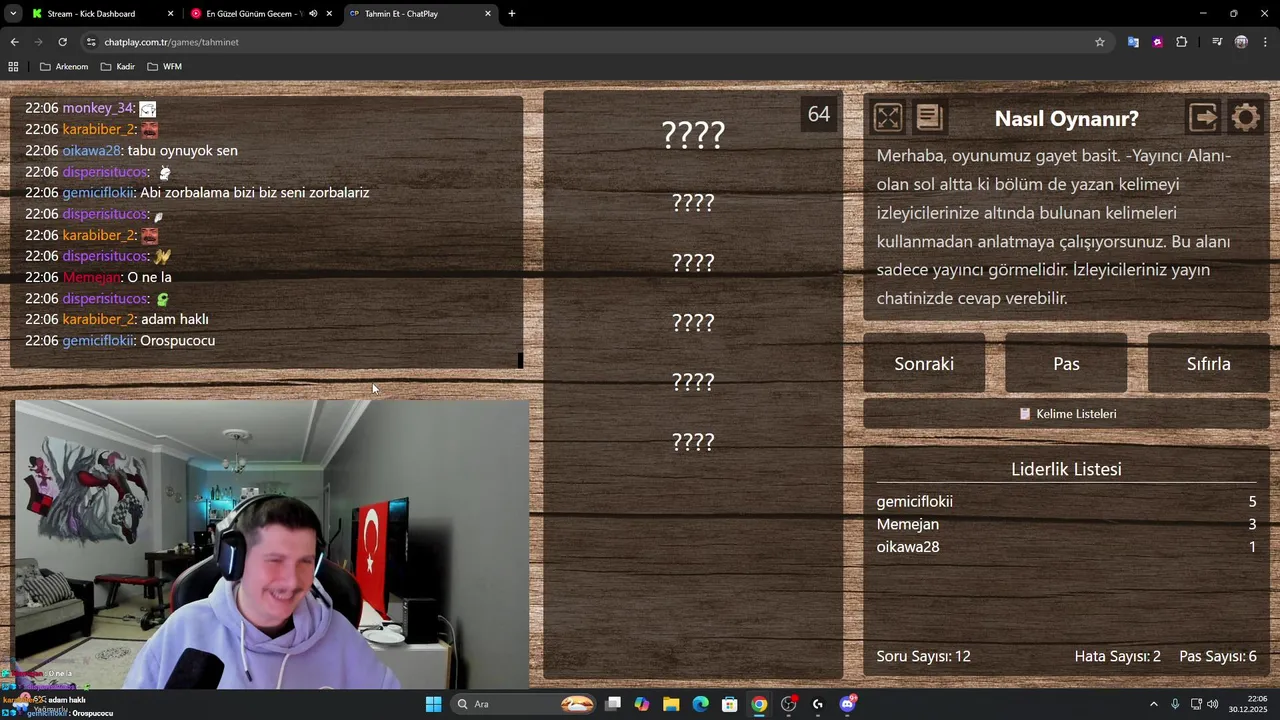The height and width of the screenshot is (720, 1280).
Task: Open the Windows Start menu
Action: (x=433, y=704)
